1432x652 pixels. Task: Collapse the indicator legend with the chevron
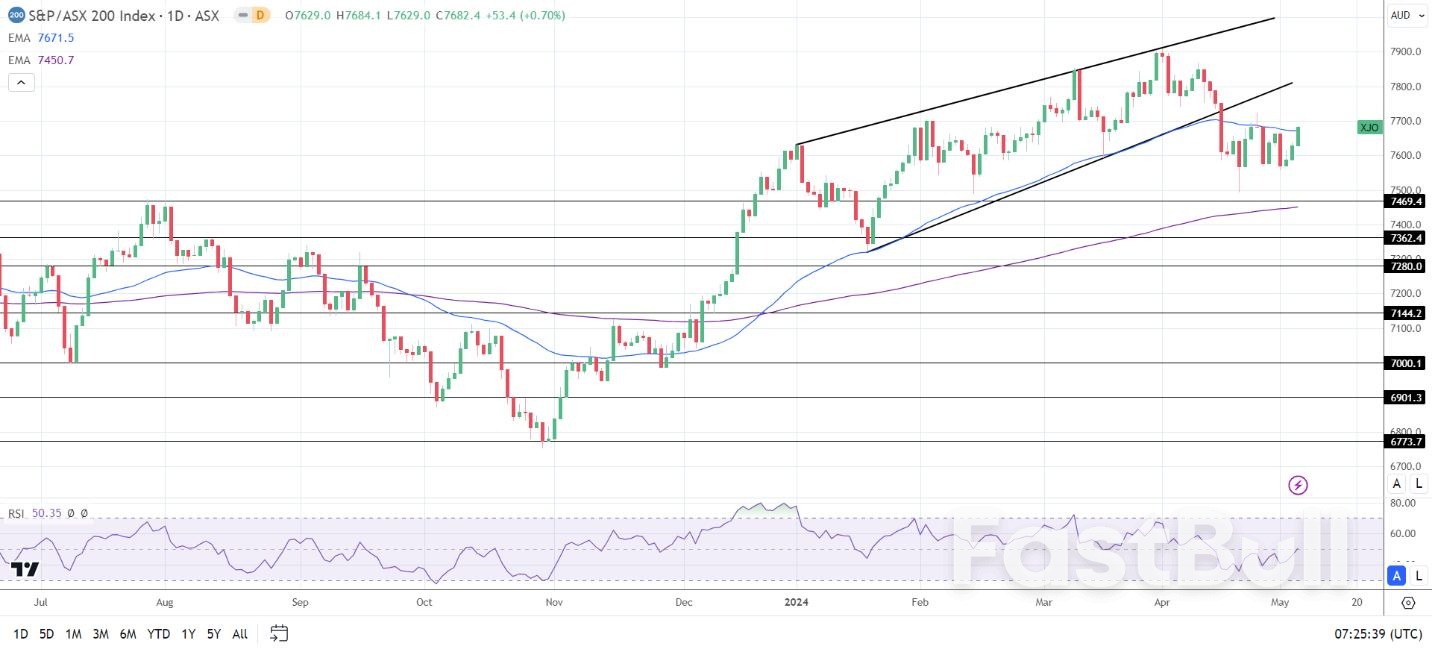coord(21,82)
